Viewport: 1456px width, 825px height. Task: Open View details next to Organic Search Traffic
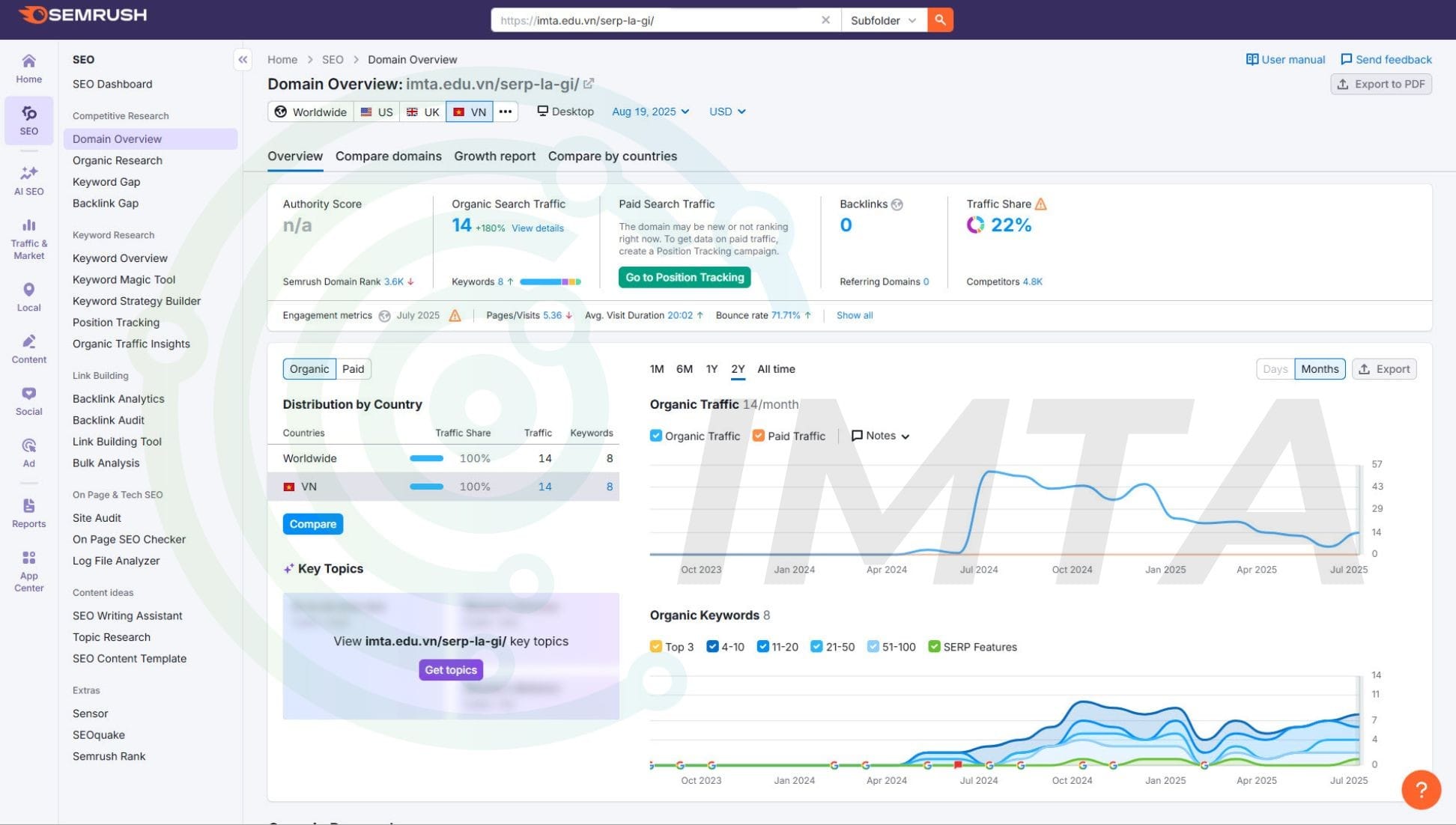coord(536,228)
